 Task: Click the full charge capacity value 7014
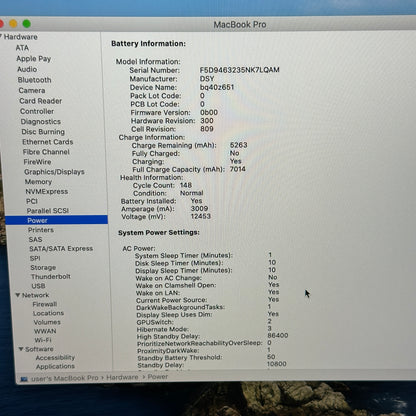237,169
